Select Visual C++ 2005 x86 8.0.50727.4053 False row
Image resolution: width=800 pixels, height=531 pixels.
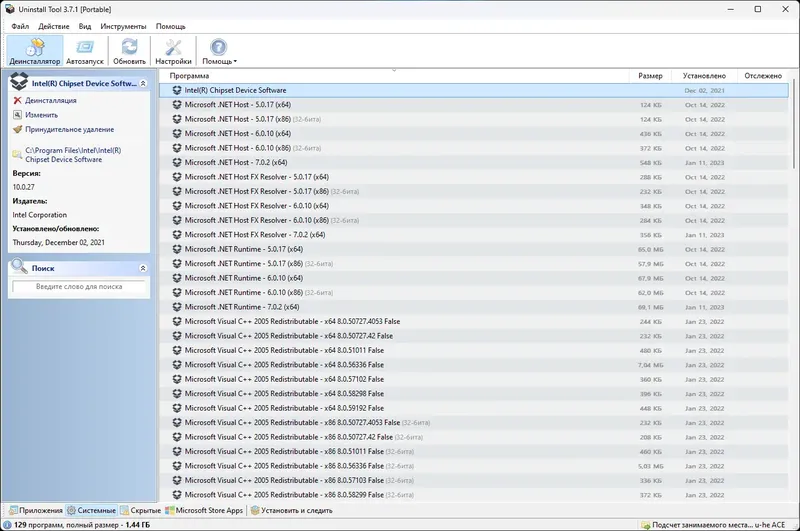pos(473,422)
